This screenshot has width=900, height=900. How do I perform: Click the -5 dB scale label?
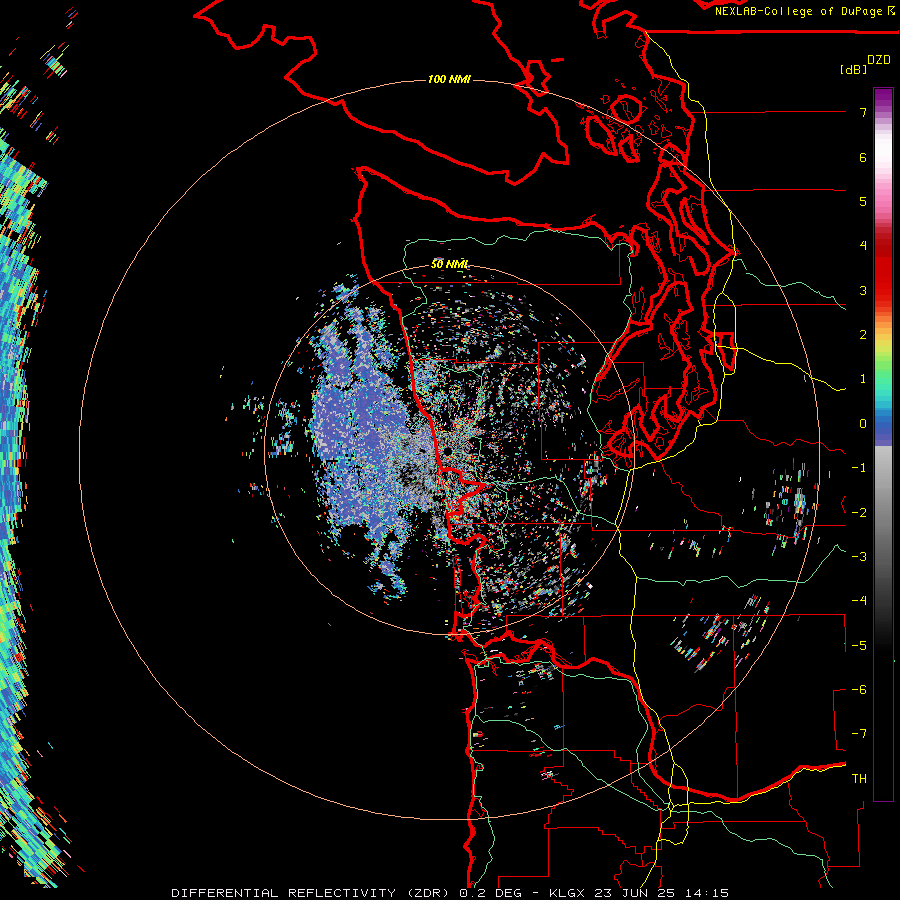(859, 645)
